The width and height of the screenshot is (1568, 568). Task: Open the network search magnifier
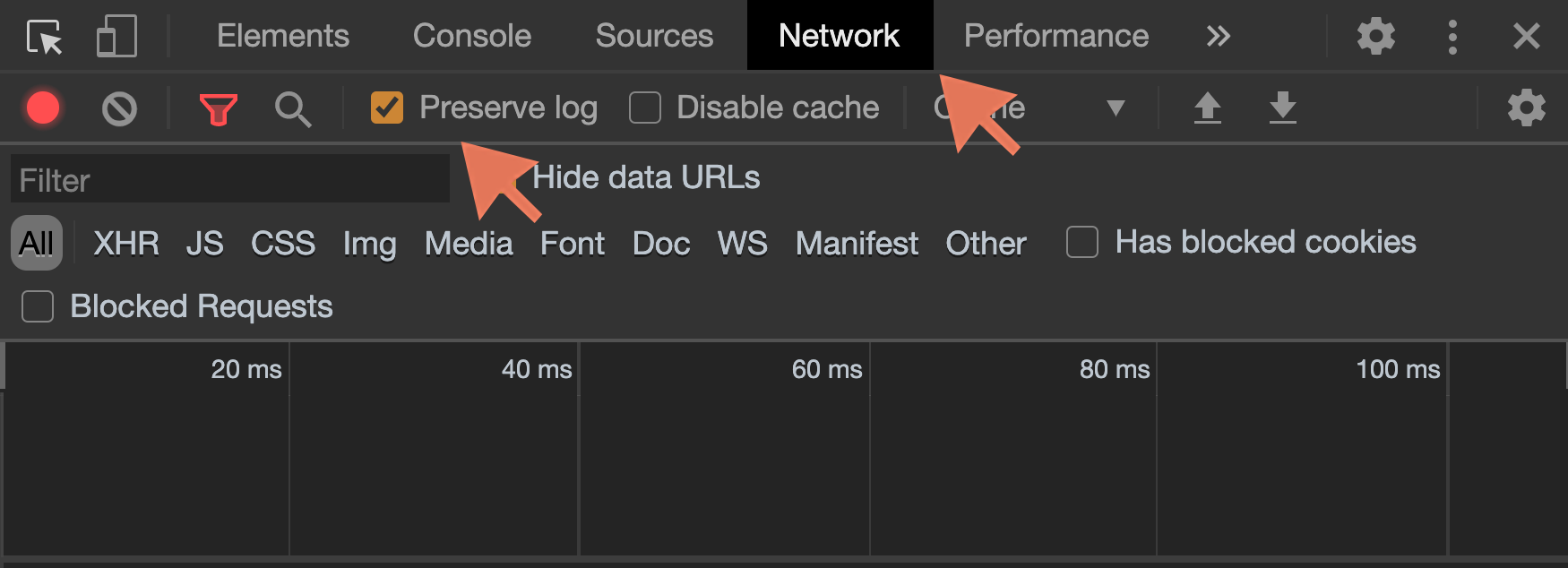(x=293, y=109)
